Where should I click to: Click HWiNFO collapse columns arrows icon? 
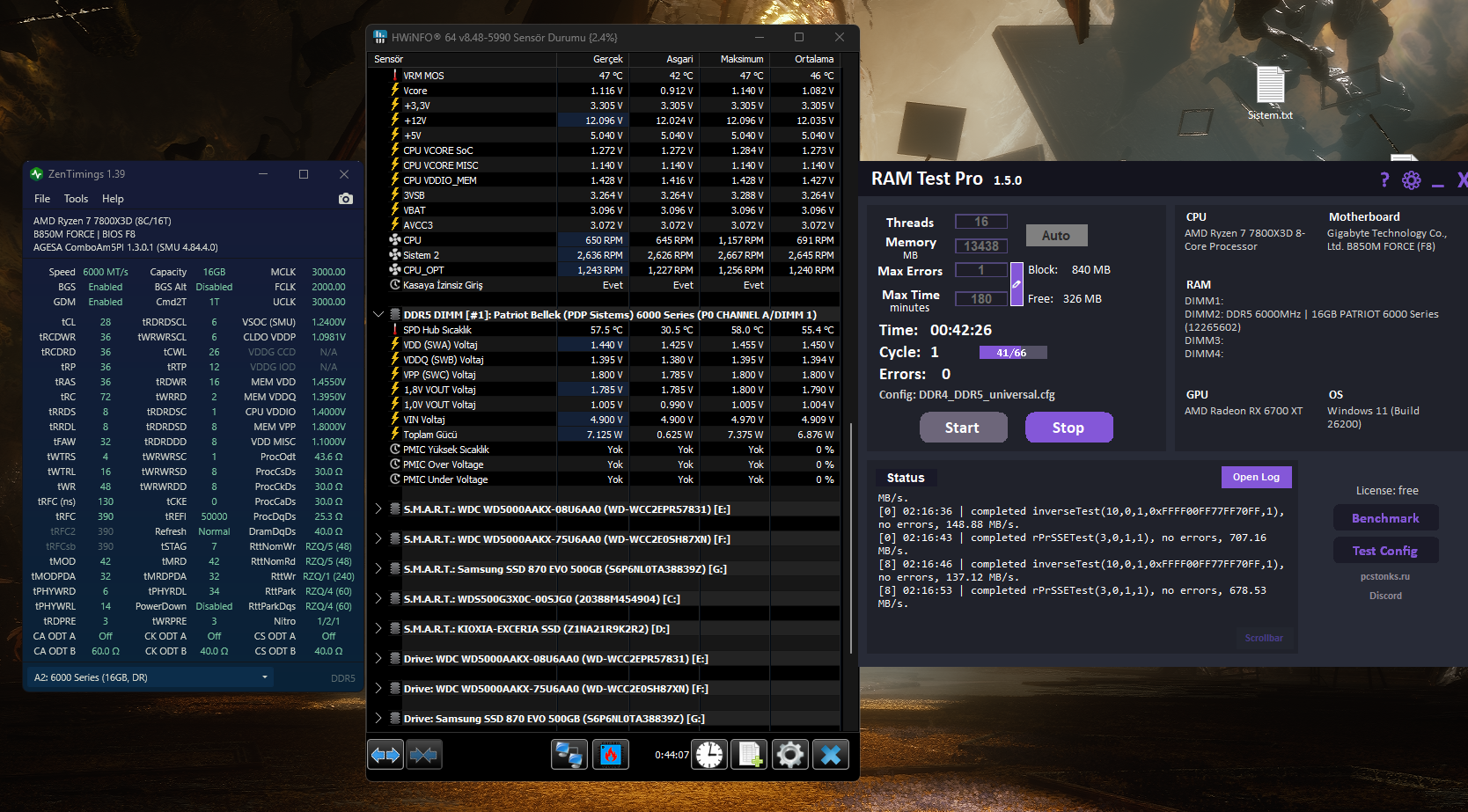424,754
